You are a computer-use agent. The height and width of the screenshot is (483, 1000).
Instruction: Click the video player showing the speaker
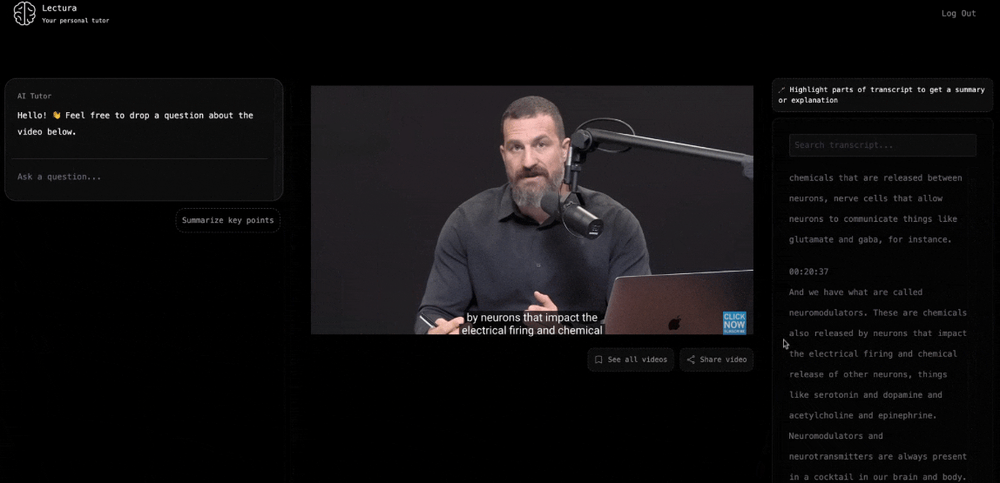pyautogui.click(x=532, y=210)
